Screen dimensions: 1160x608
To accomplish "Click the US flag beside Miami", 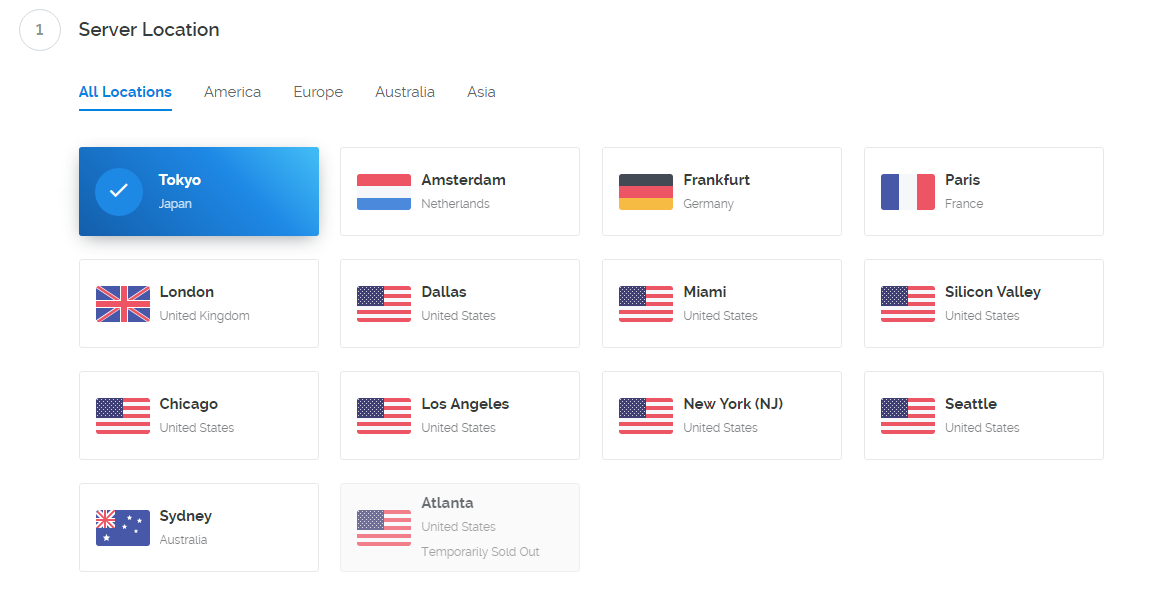I will coord(646,304).
